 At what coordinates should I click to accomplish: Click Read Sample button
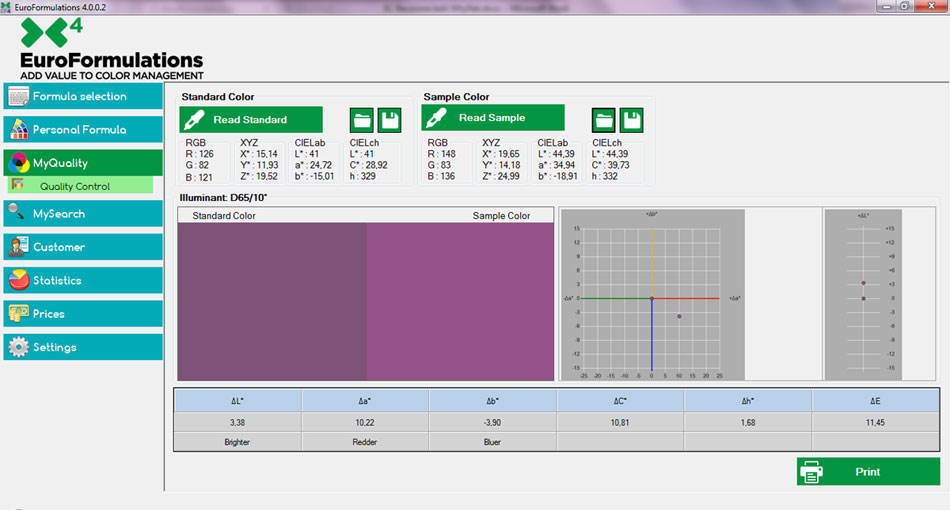493,118
